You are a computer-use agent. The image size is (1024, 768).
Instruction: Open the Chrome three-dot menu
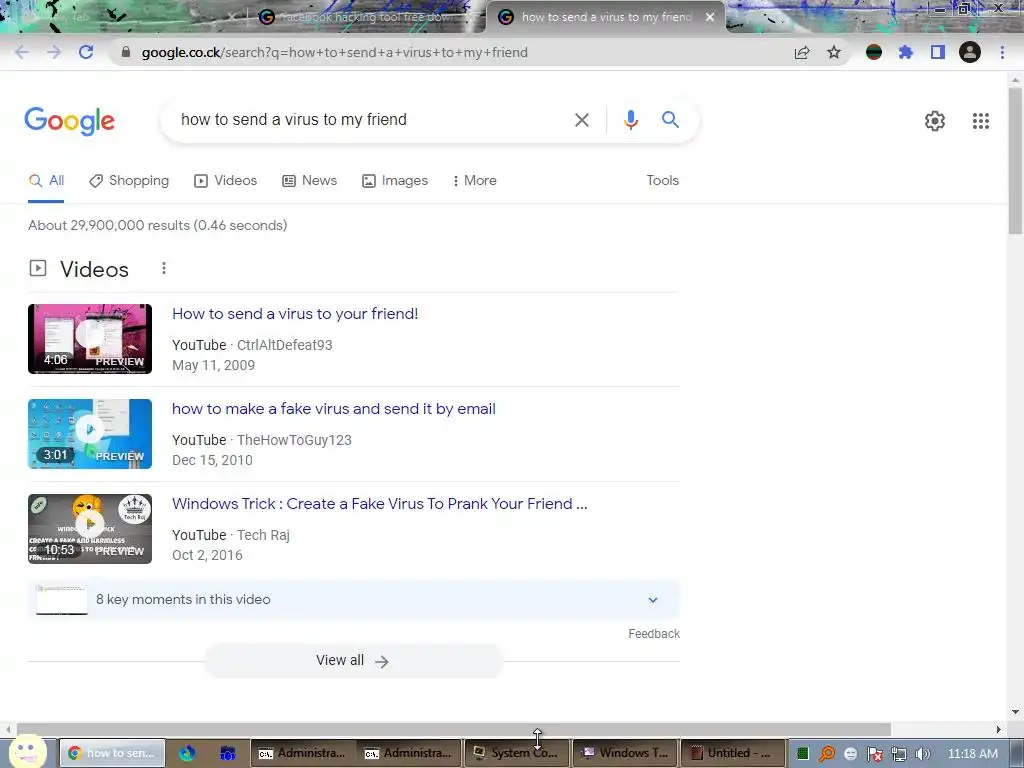pos(1002,52)
